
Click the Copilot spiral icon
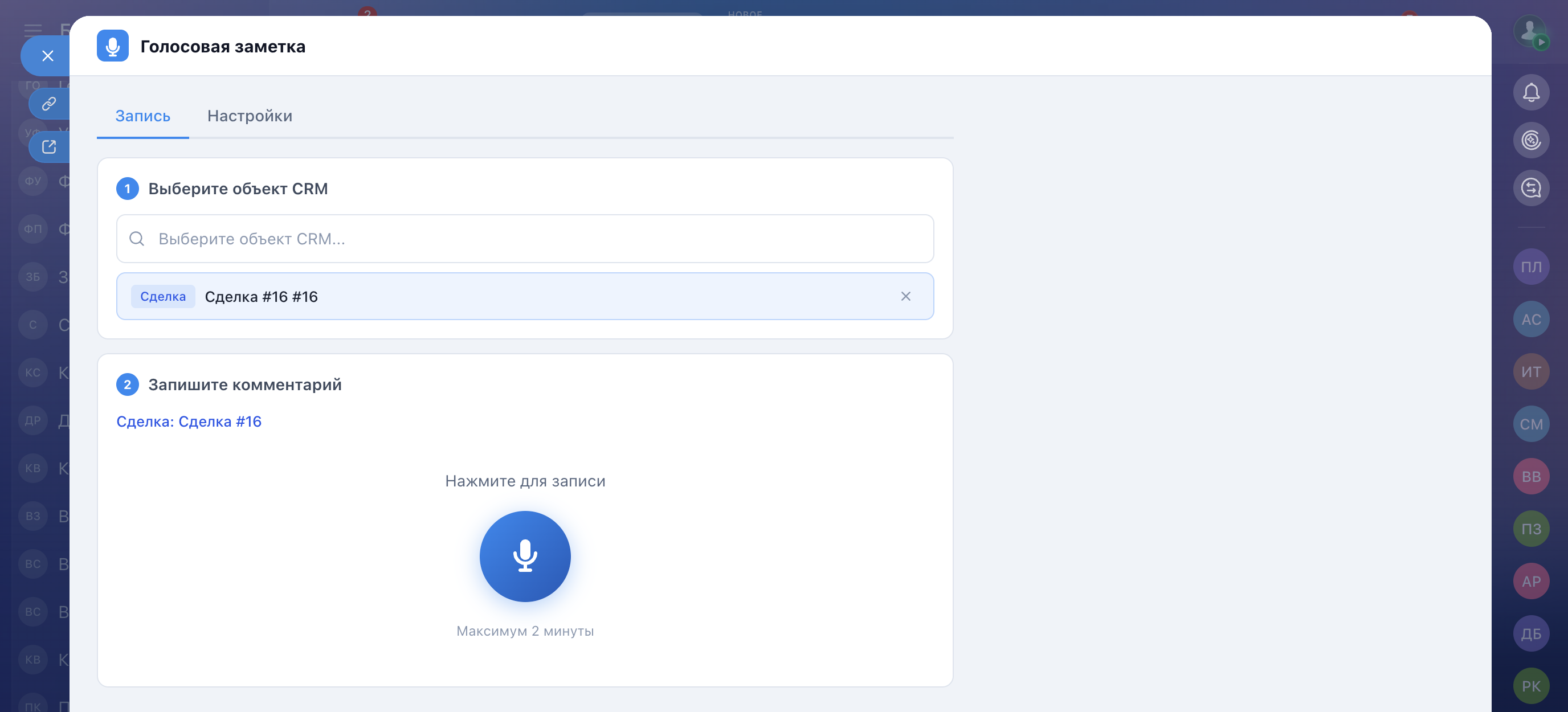point(1531,140)
